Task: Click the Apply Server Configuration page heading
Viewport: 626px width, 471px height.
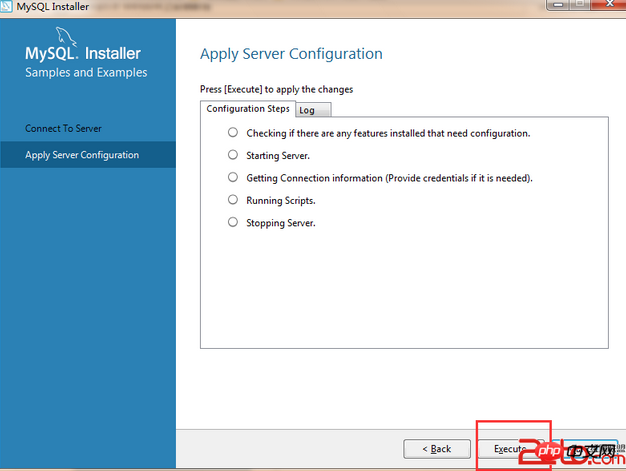Action: point(291,54)
